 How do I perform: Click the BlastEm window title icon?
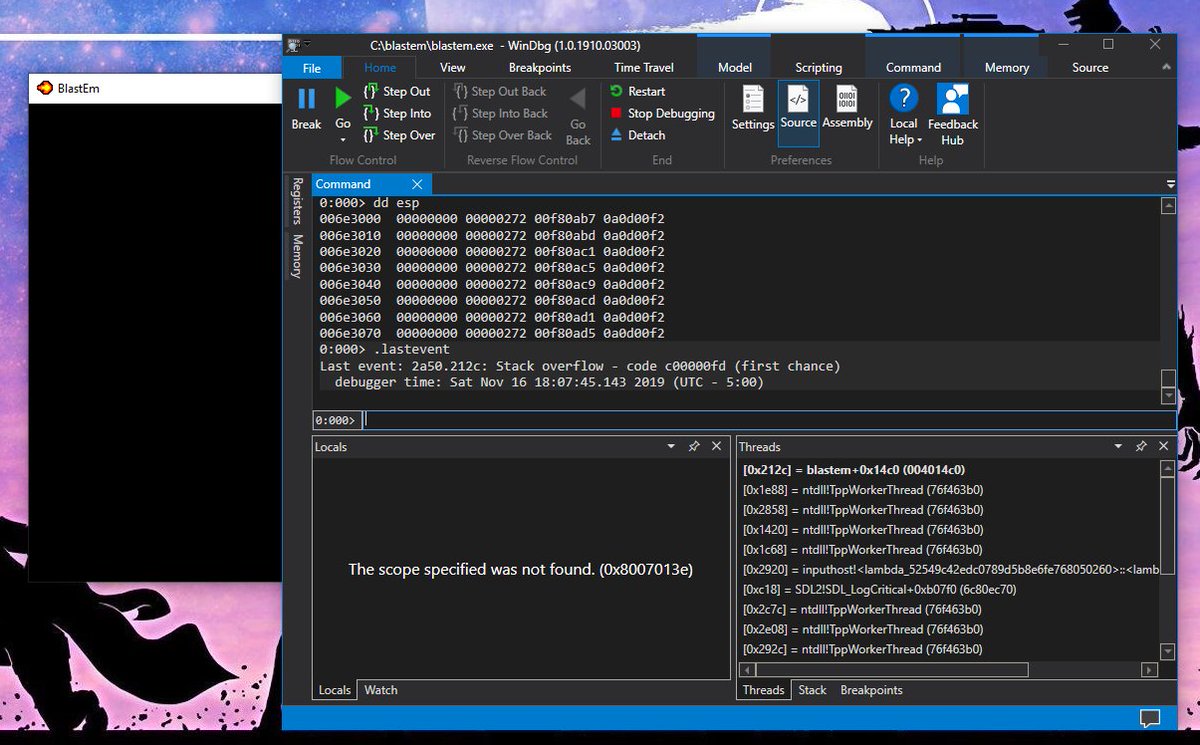[45, 88]
